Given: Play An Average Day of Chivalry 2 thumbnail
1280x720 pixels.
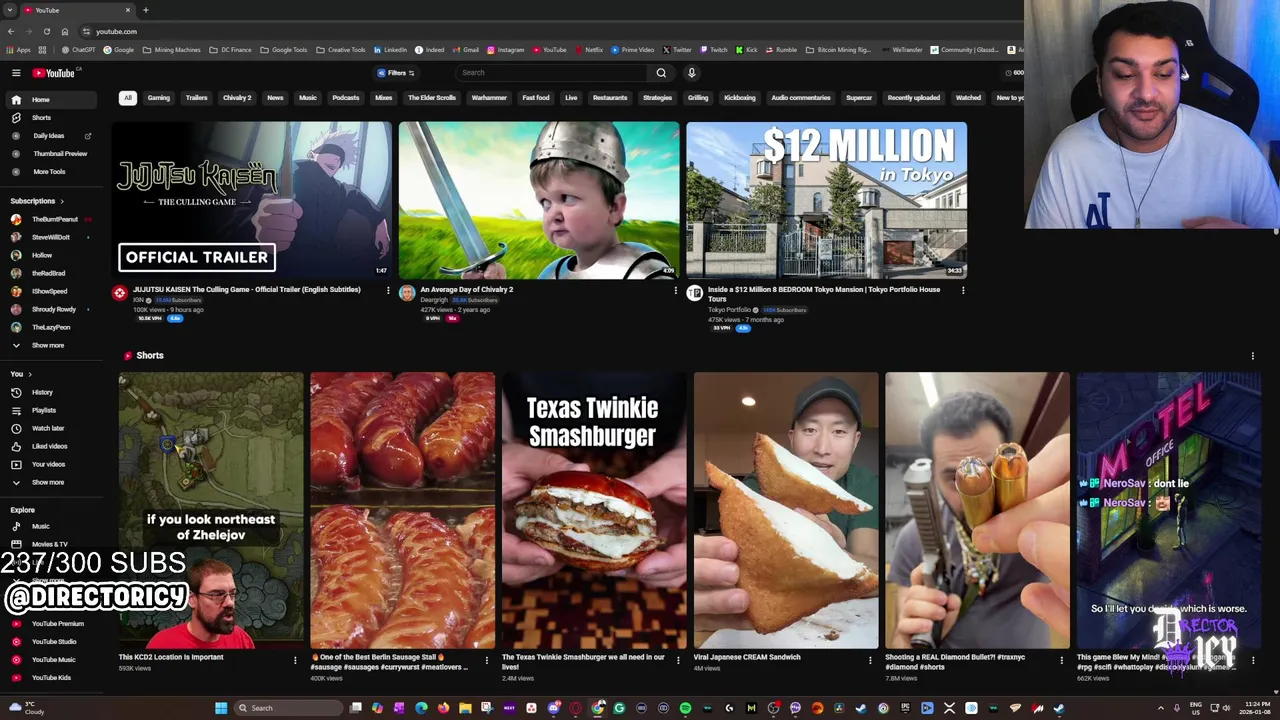Looking at the screenshot, I should (539, 200).
